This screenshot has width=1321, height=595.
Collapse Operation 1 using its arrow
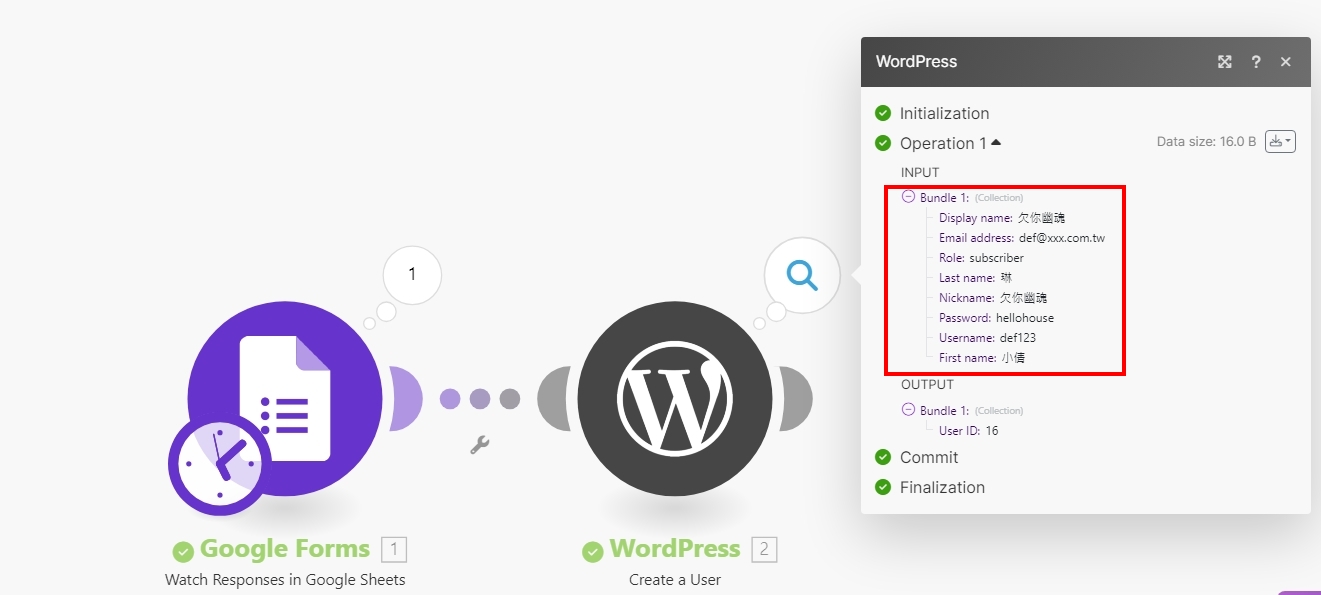pyautogui.click(x=994, y=142)
